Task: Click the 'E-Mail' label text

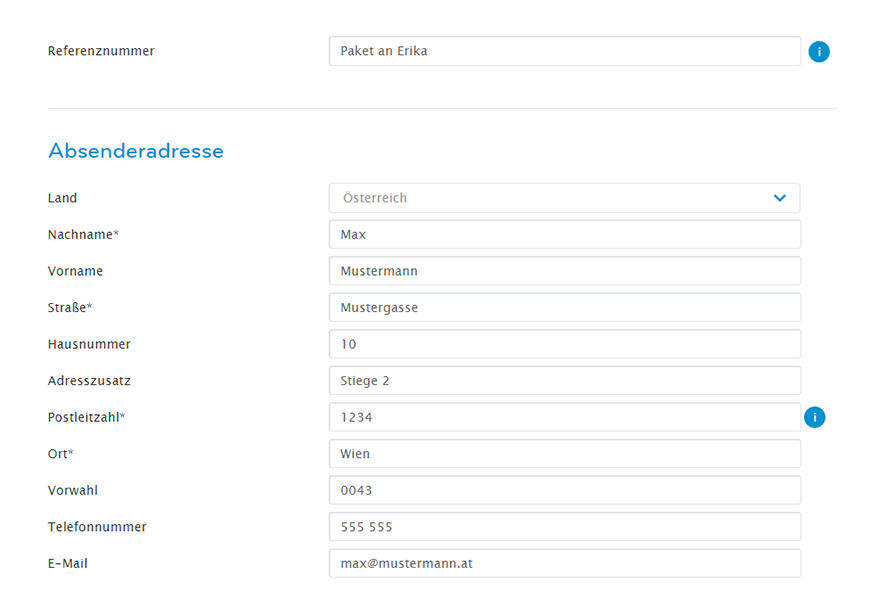Action: coord(68,564)
